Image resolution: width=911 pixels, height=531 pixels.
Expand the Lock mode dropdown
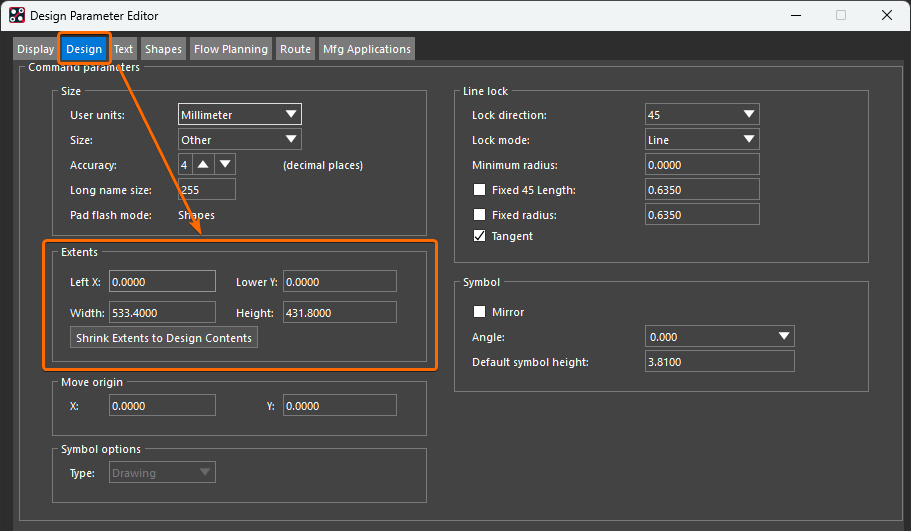point(702,140)
